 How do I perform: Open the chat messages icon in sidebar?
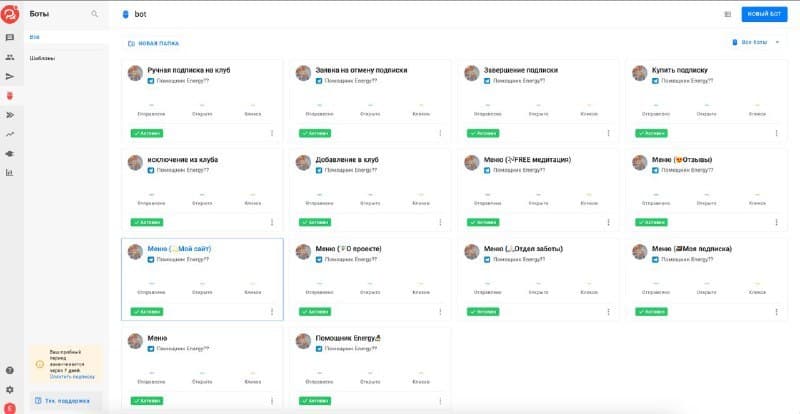[10, 38]
